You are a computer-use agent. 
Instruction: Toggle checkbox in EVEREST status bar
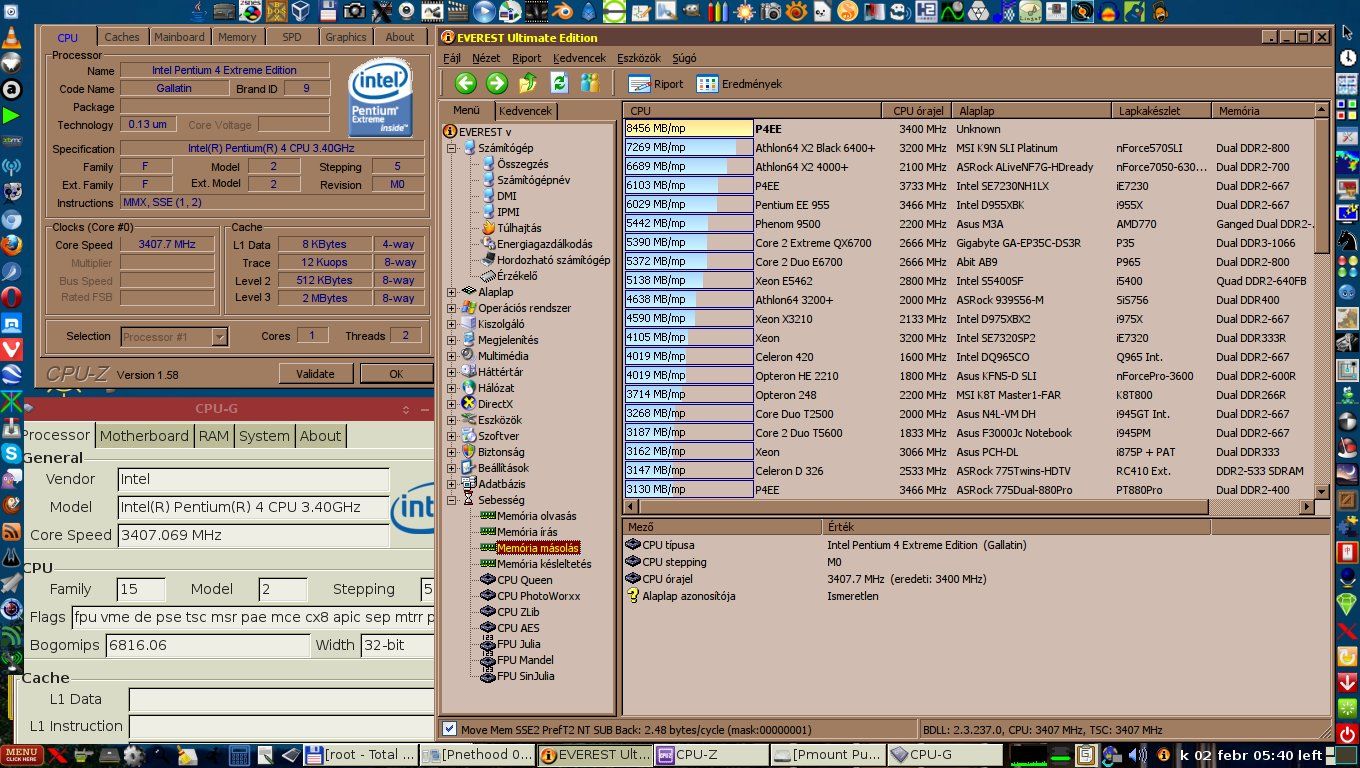point(449,730)
